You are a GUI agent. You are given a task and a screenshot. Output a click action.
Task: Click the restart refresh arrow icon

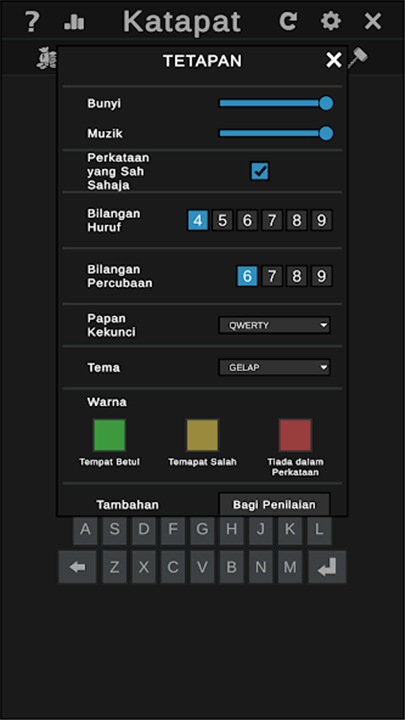click(x=288, y=21)
